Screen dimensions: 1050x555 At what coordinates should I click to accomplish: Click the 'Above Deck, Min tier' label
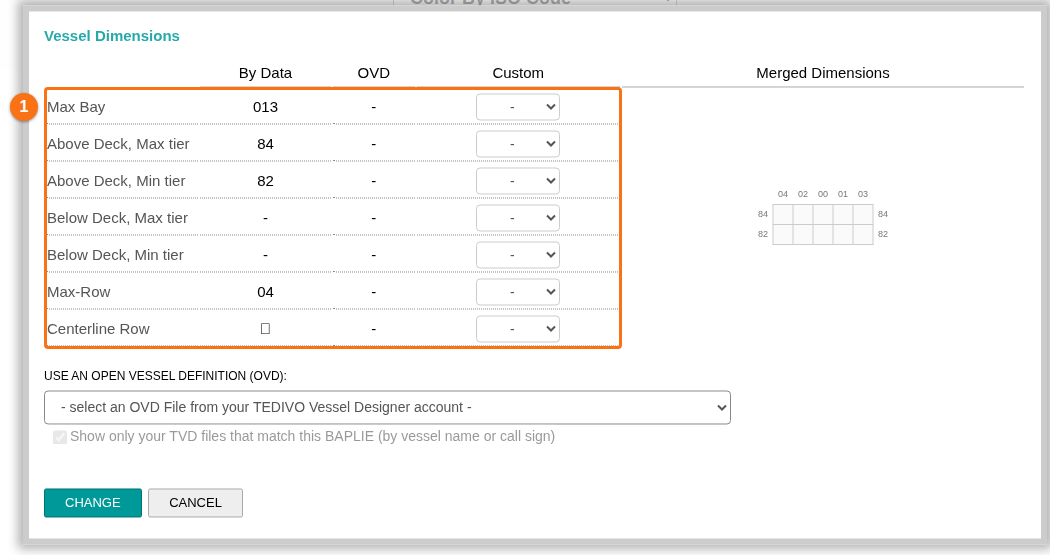[117, 181]
